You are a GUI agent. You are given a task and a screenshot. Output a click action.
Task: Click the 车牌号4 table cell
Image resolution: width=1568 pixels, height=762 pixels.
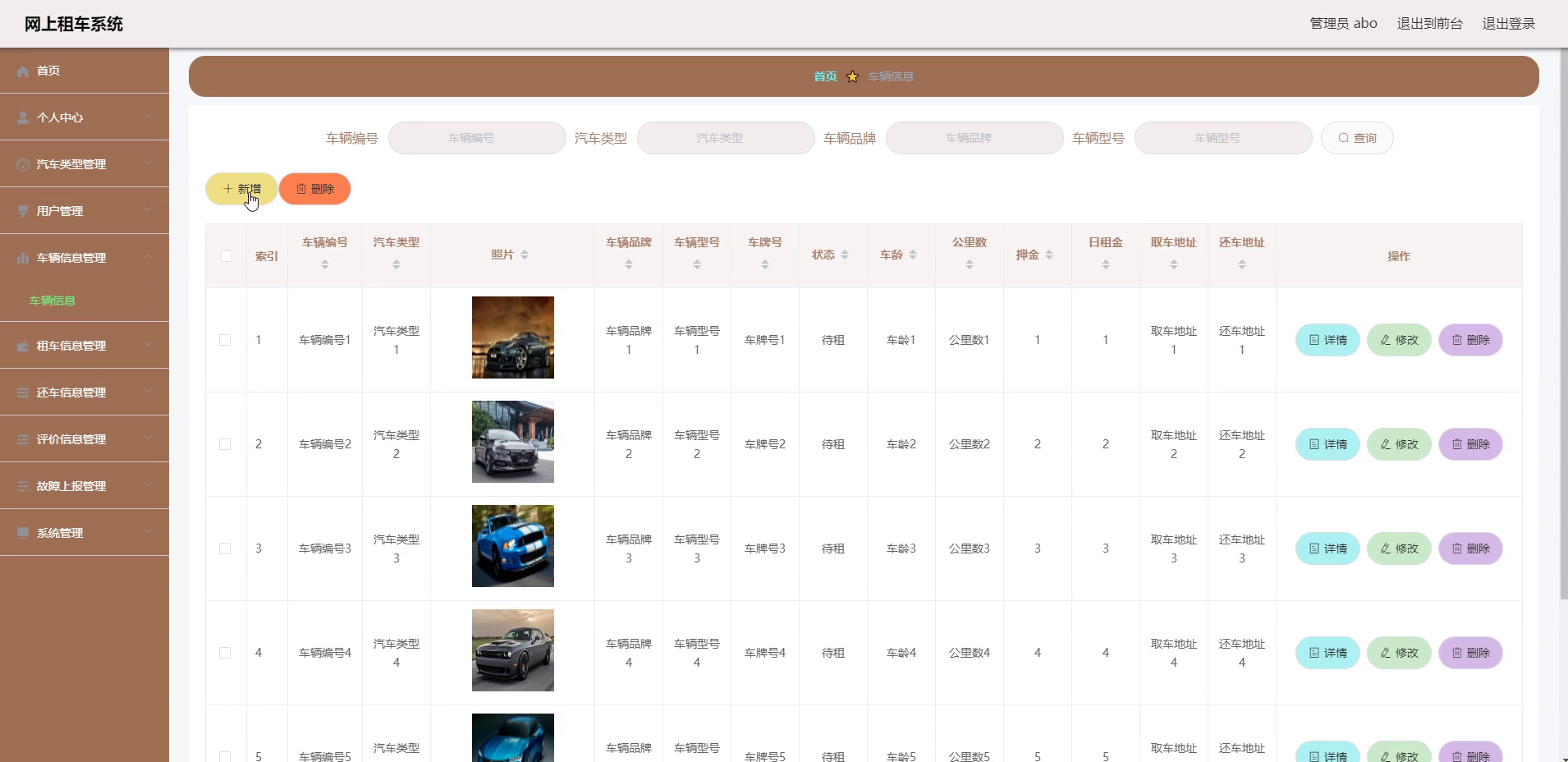(765, 653)
